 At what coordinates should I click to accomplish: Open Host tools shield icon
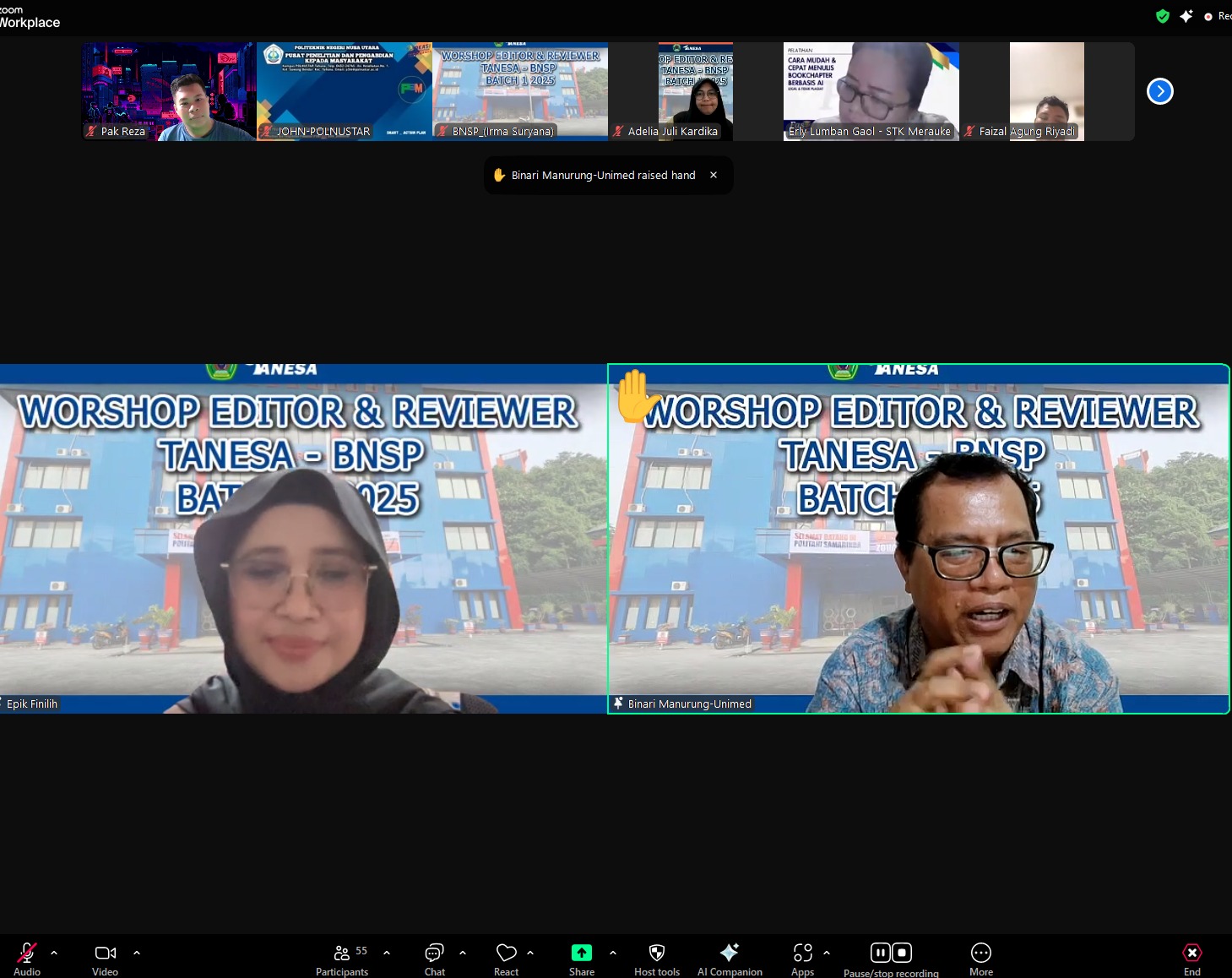point(657,954)
